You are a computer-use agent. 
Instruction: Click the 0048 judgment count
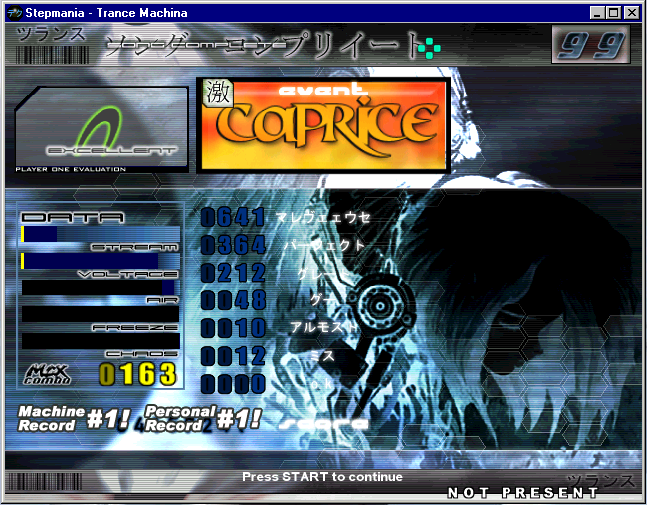pos(233,300)
